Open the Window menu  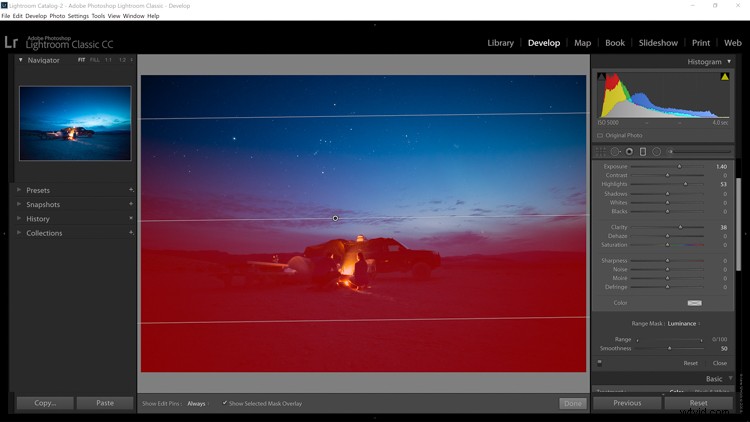point(133,16)
